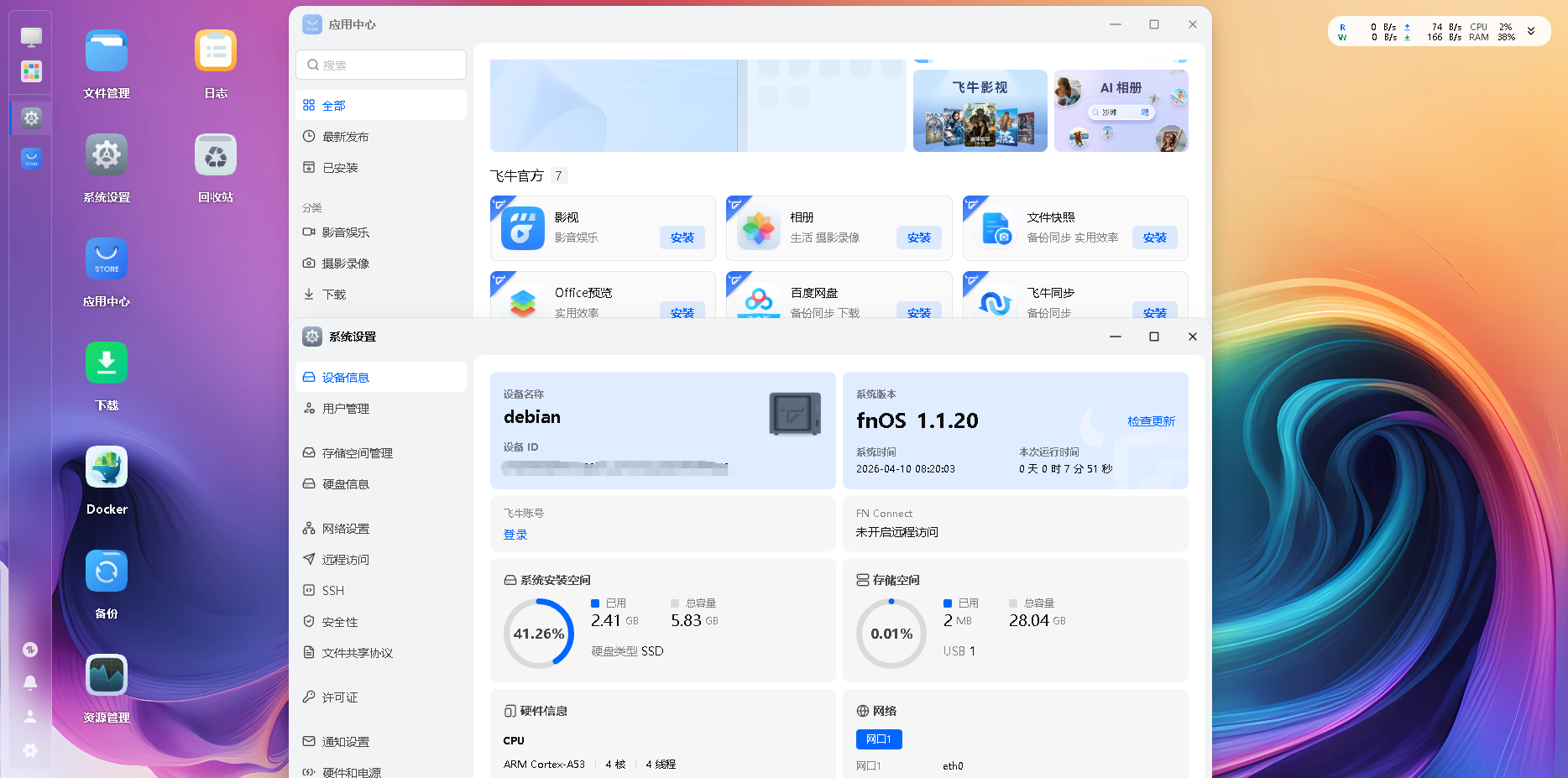Open the 文件管理 desktop icon
1568x778 pixels.
click(107, 51)
